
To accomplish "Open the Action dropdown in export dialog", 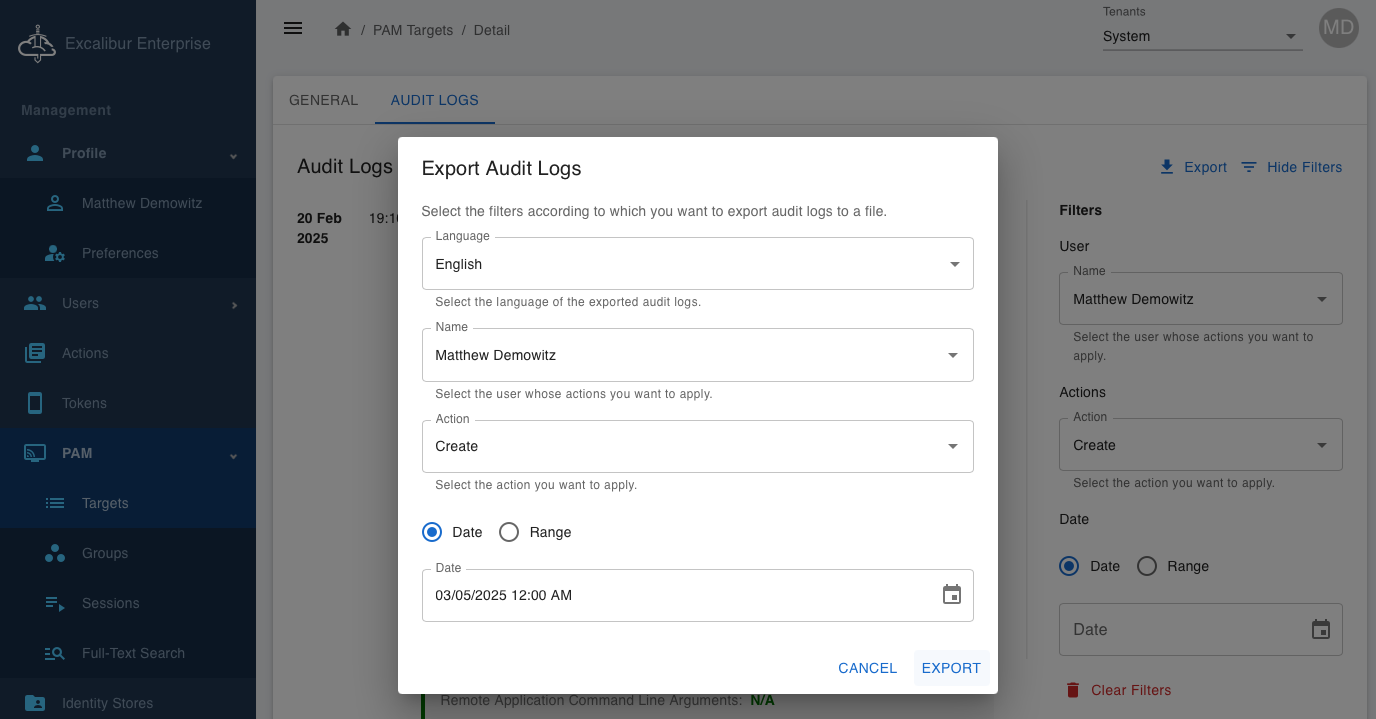I will pyautogui.click(x=697, y=446).
